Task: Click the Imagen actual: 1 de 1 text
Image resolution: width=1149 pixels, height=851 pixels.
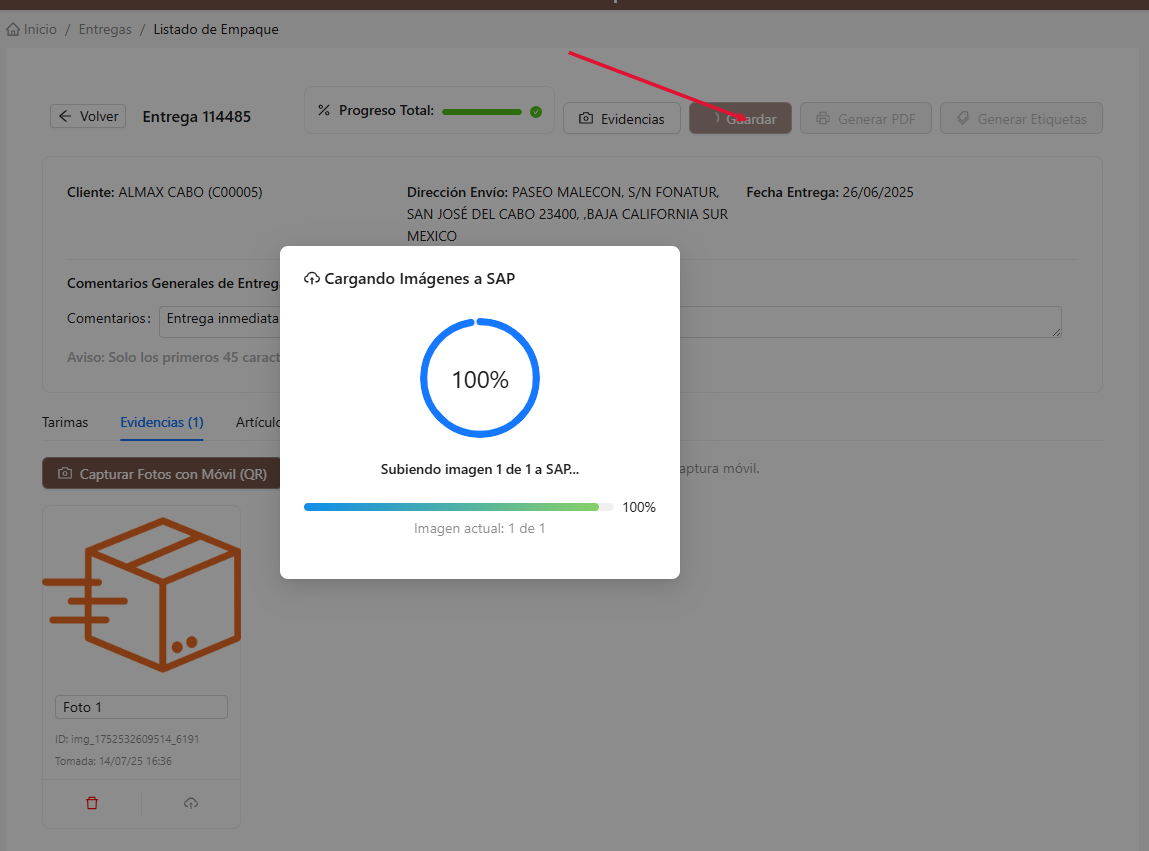Action: (479, 528)
